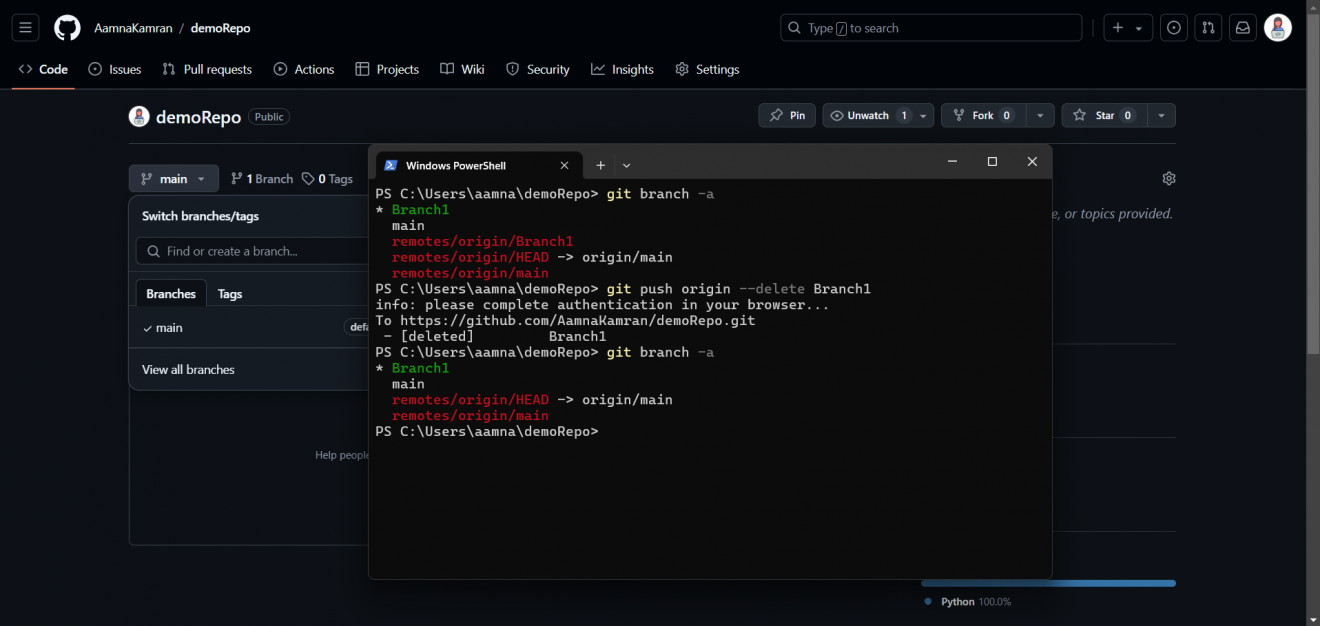Open the global navigation hamburger menu
This screenshot has height=626, width=1320.
point(25,27)
